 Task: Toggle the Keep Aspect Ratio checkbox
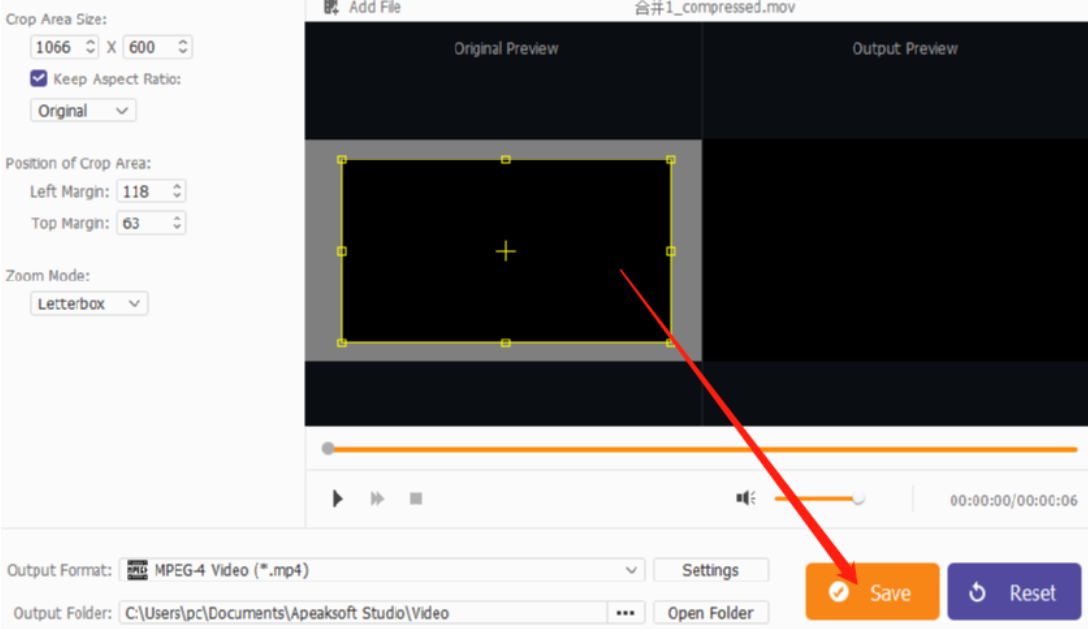click(39, 78)
